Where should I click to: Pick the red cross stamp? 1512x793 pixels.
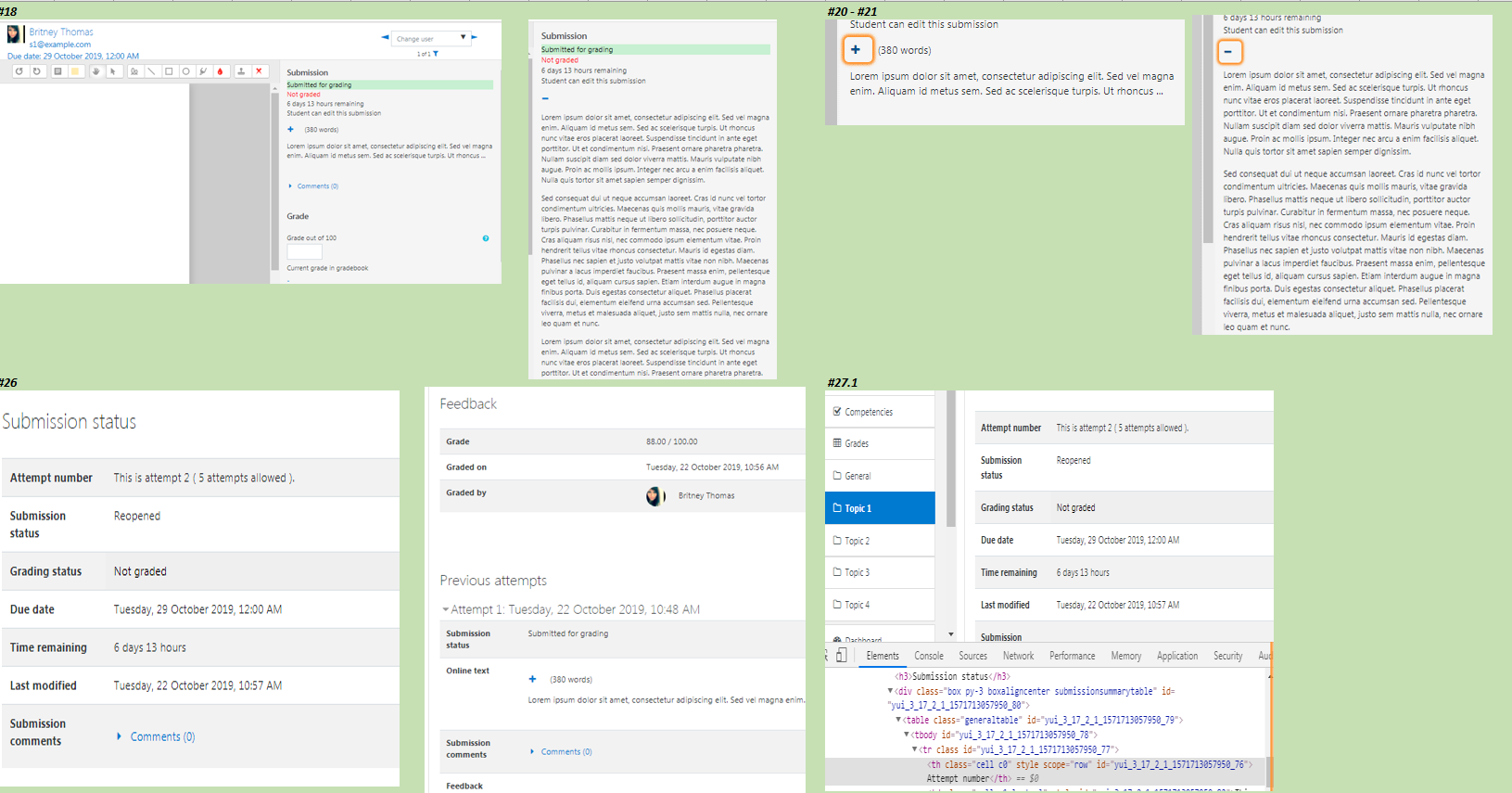[260, 71]
